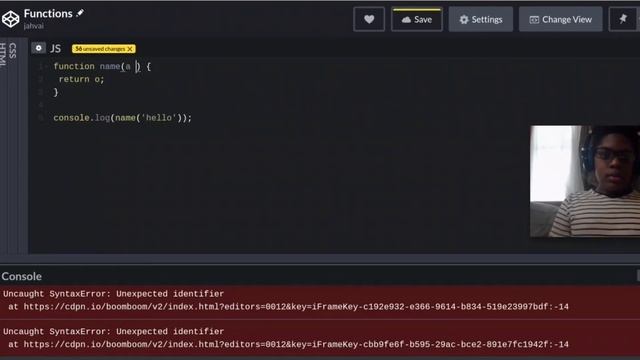Save the pen
The image size is (640, 360).
417,19
